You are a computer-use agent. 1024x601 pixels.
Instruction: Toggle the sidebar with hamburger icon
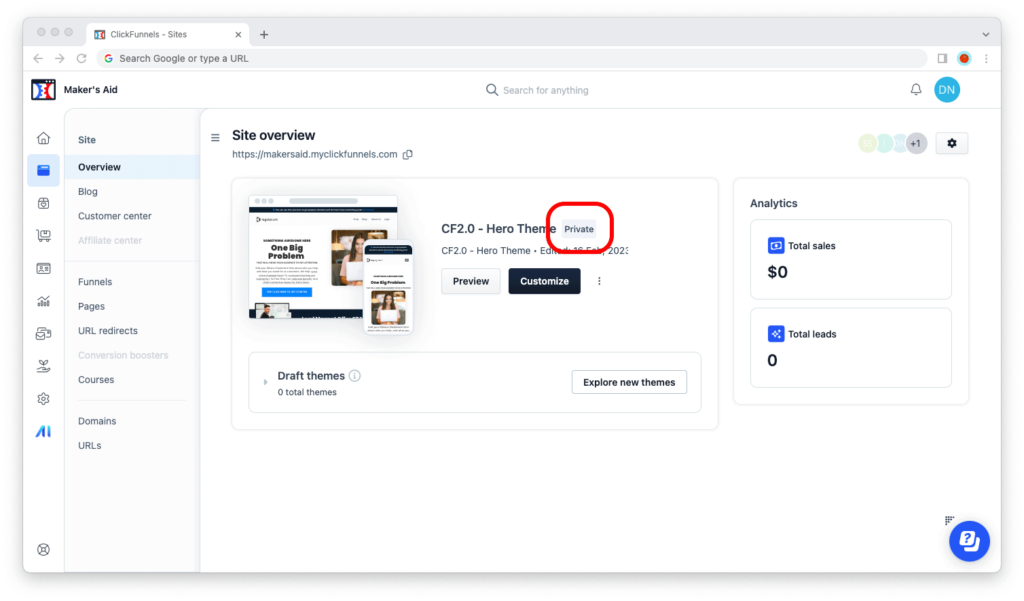coord(215,137)
